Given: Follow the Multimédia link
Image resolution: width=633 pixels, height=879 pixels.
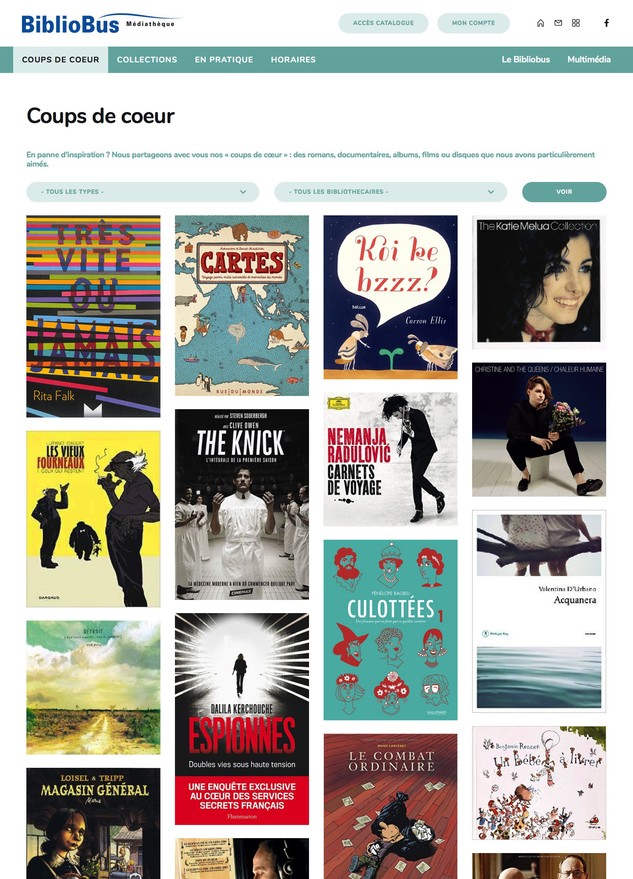Looking at the screenshot, I should 589,59.
